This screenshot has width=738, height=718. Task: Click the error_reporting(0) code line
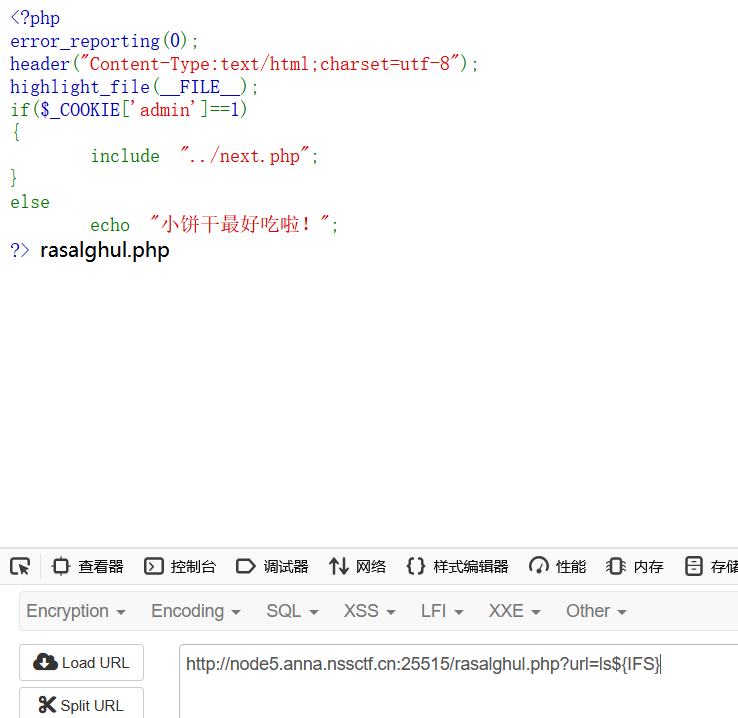104,41
